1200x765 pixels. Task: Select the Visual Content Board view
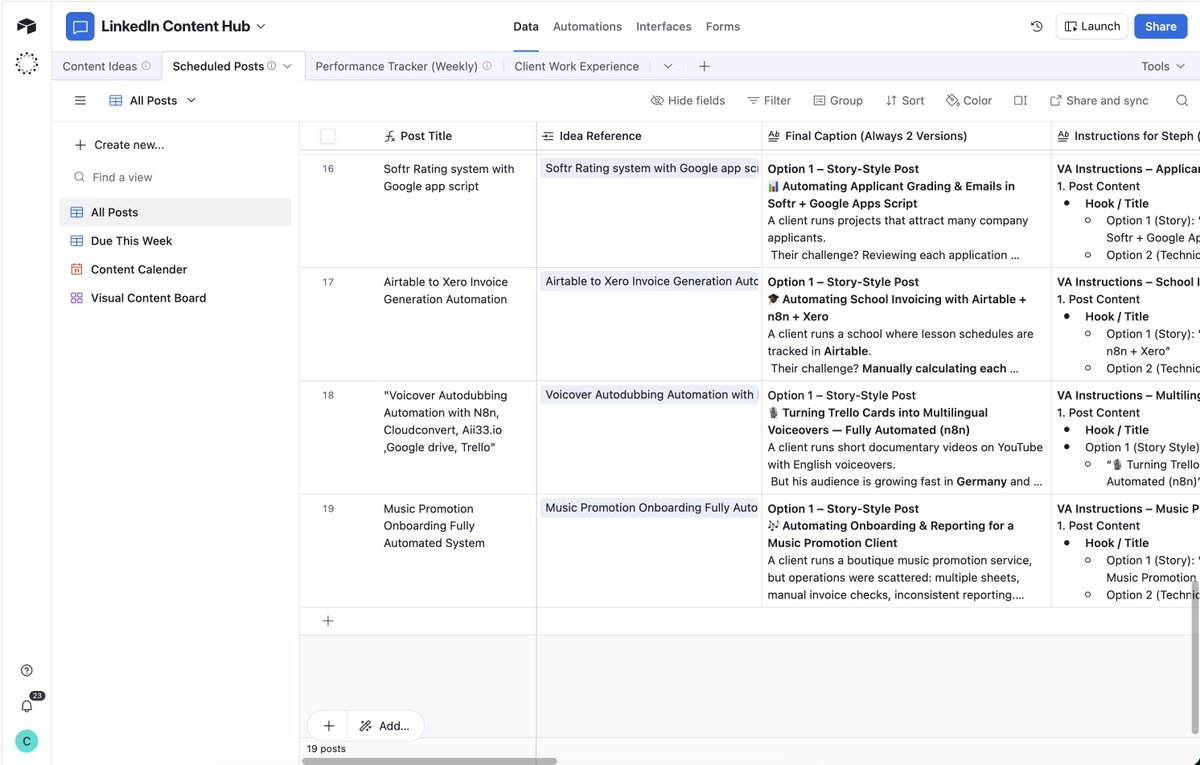[x=176, y=298]
